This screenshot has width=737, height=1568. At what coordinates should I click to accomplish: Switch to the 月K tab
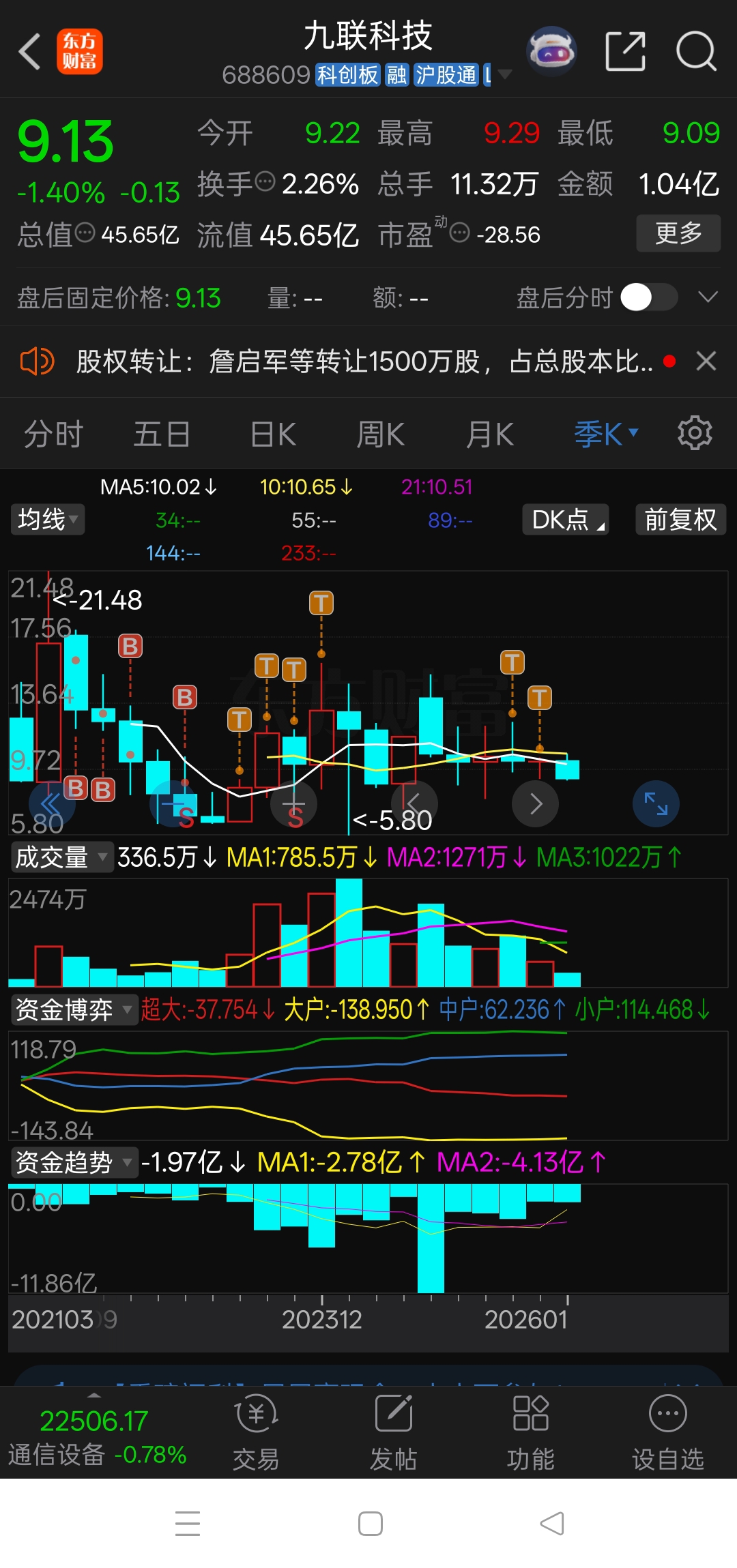point(489,434)
